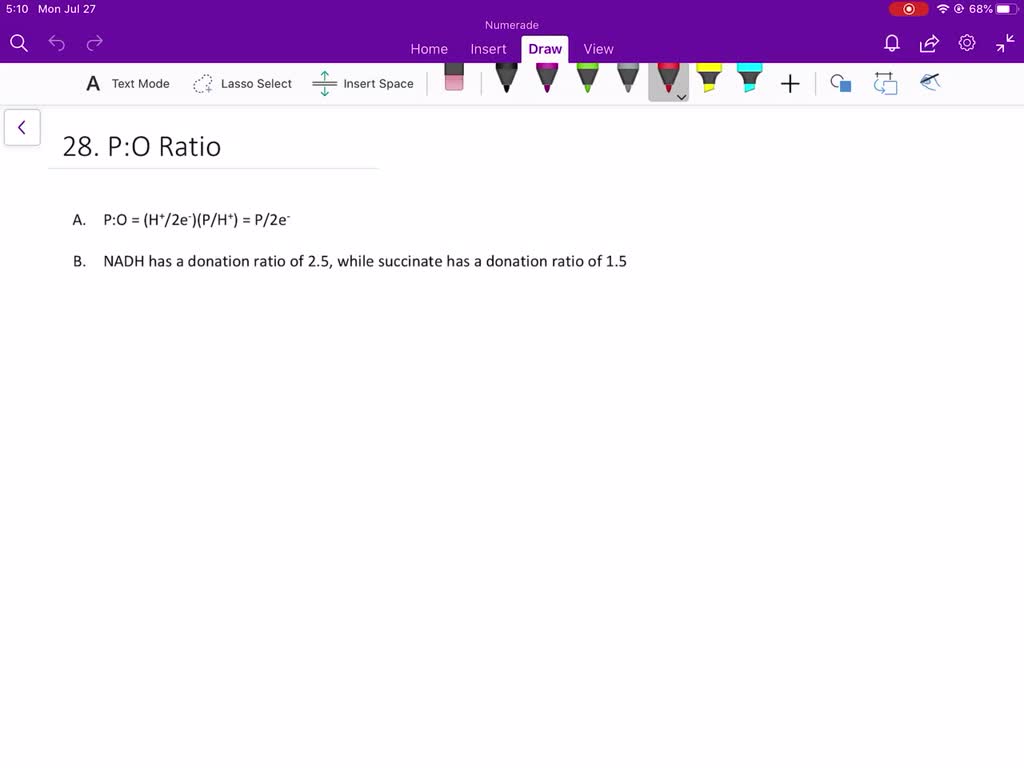Select the pink Eraser tool
1024x768 pixels.
click(x=453, y=80)
